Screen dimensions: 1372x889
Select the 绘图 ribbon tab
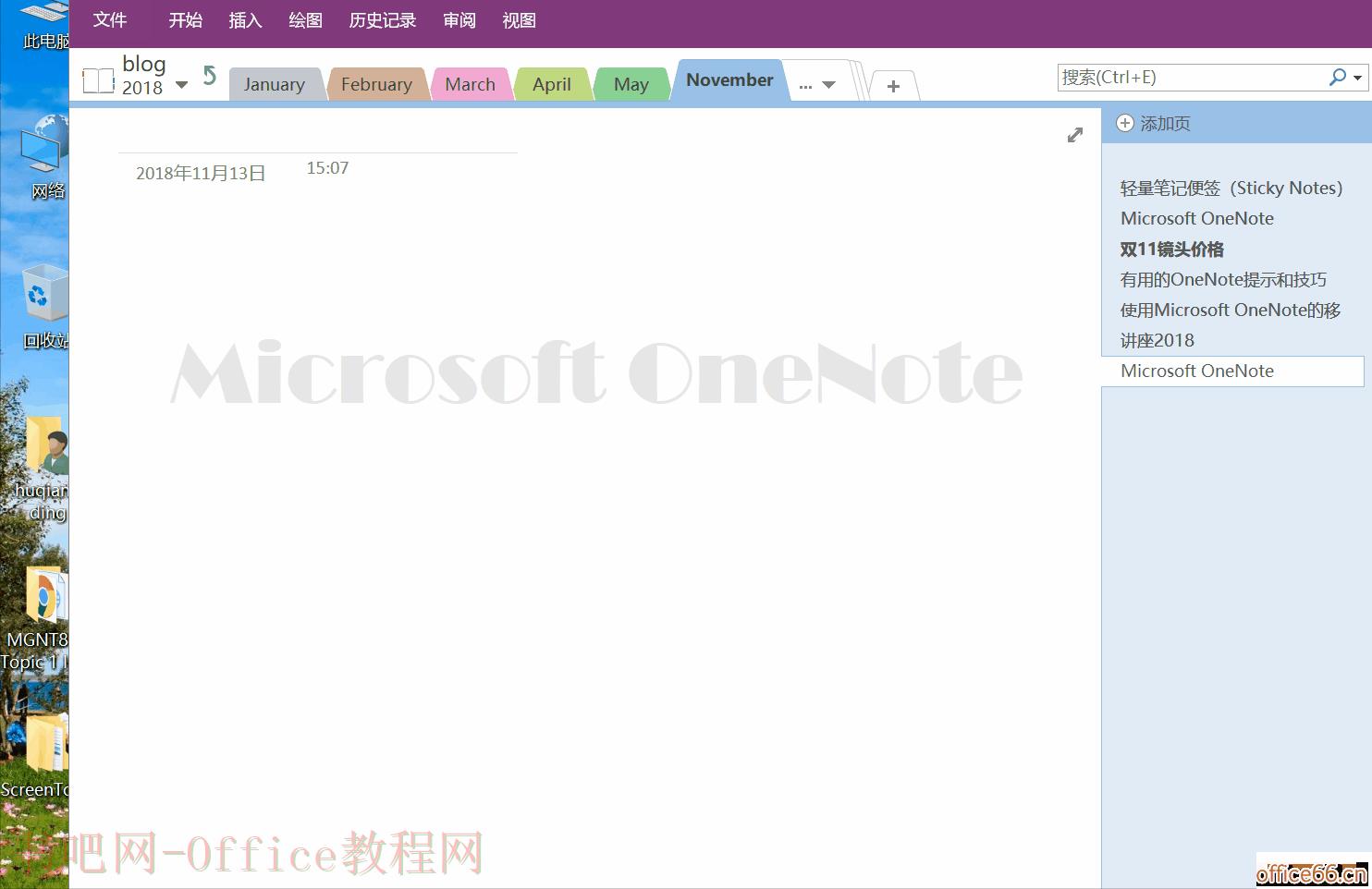(x=305, y=19)
